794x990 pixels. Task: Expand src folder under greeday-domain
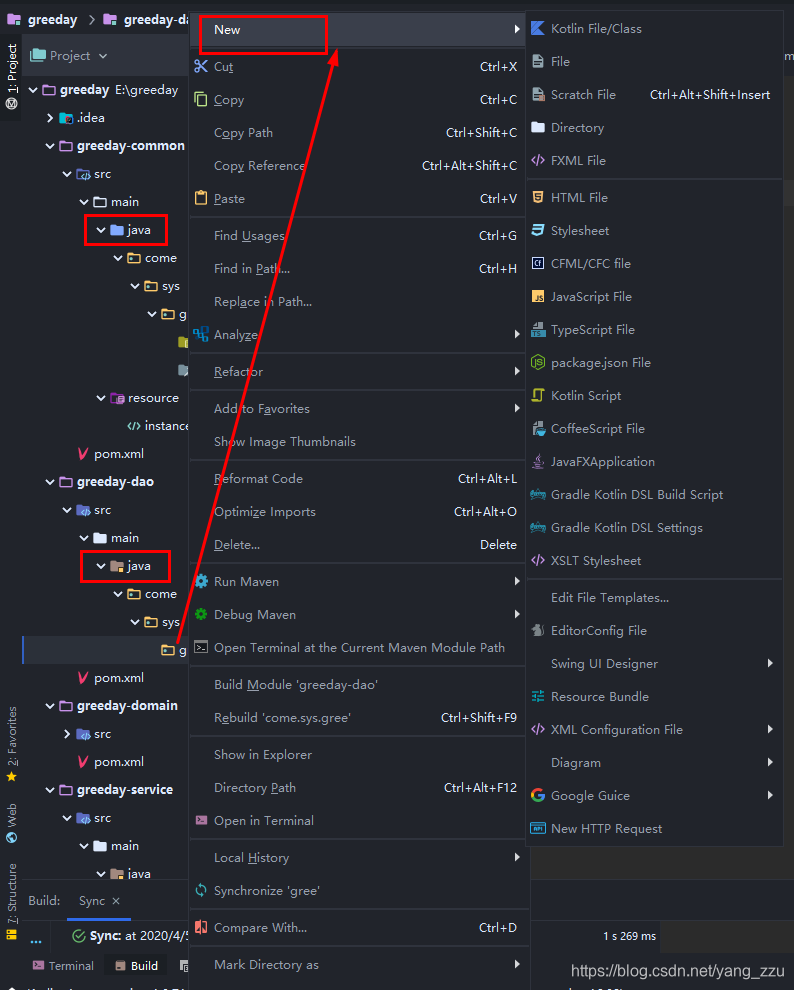click(x=68, y=734)
